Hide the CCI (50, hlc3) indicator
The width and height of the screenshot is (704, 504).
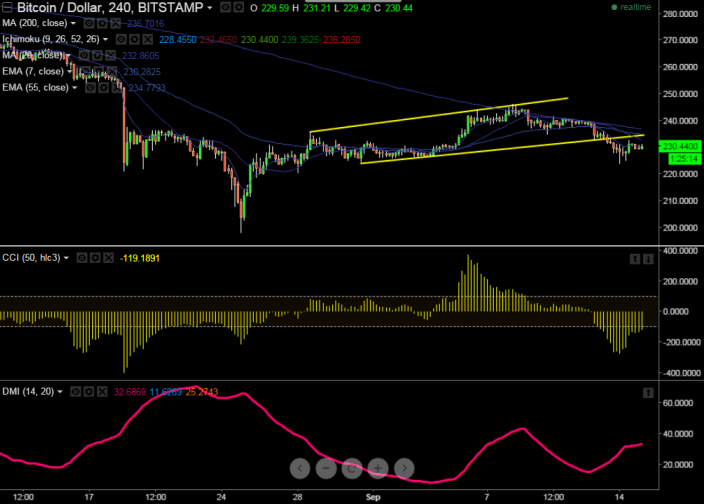coord(82,258)
